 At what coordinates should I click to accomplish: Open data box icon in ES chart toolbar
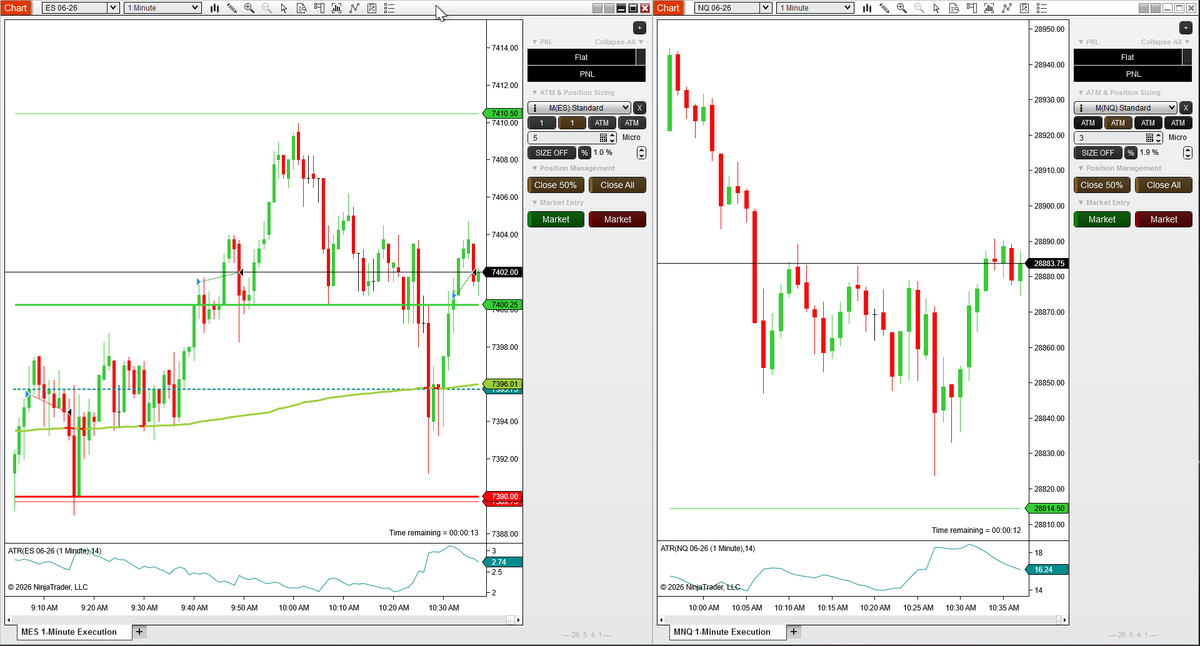(302, 8)
